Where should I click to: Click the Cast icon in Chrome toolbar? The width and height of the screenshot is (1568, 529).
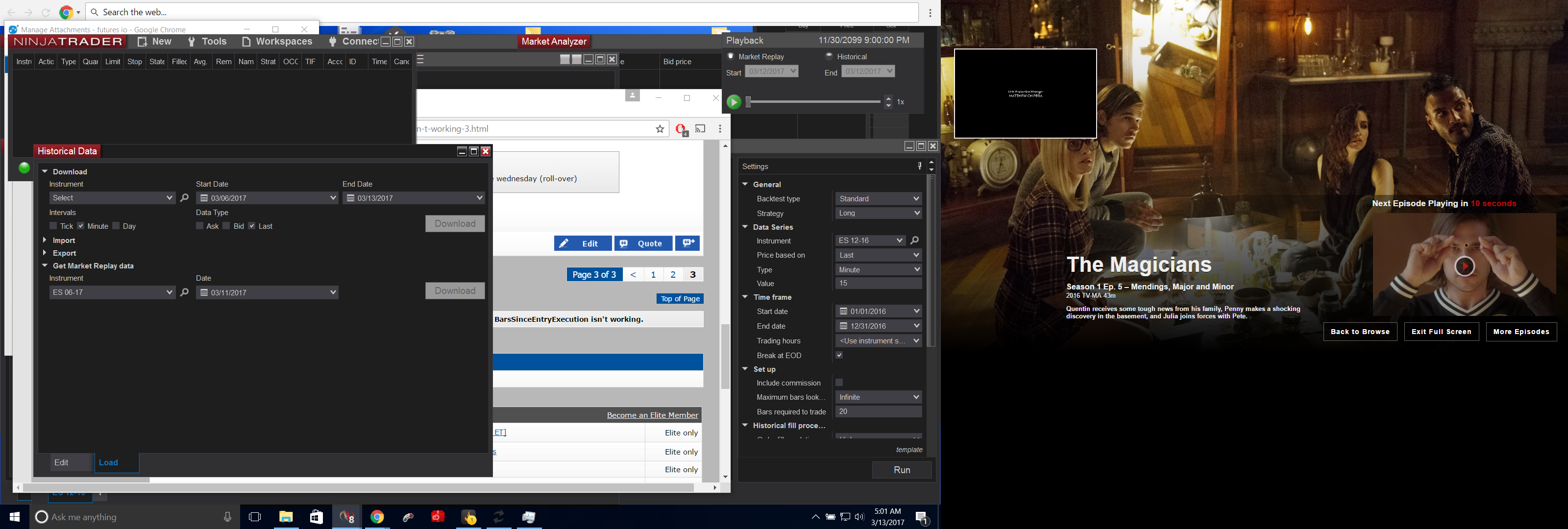(x=701, y=128)
